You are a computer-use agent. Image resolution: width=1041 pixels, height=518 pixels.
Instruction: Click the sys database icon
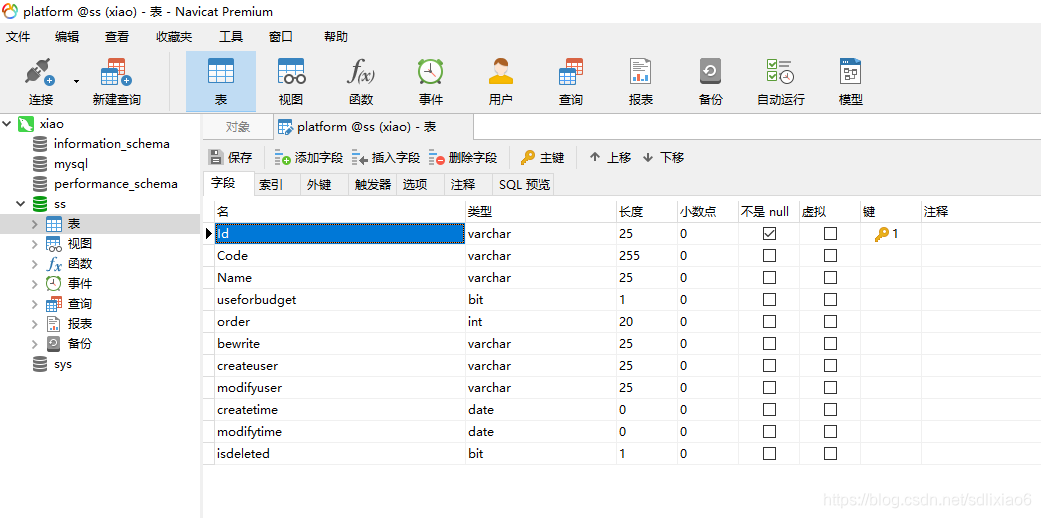tap(40, 364)
